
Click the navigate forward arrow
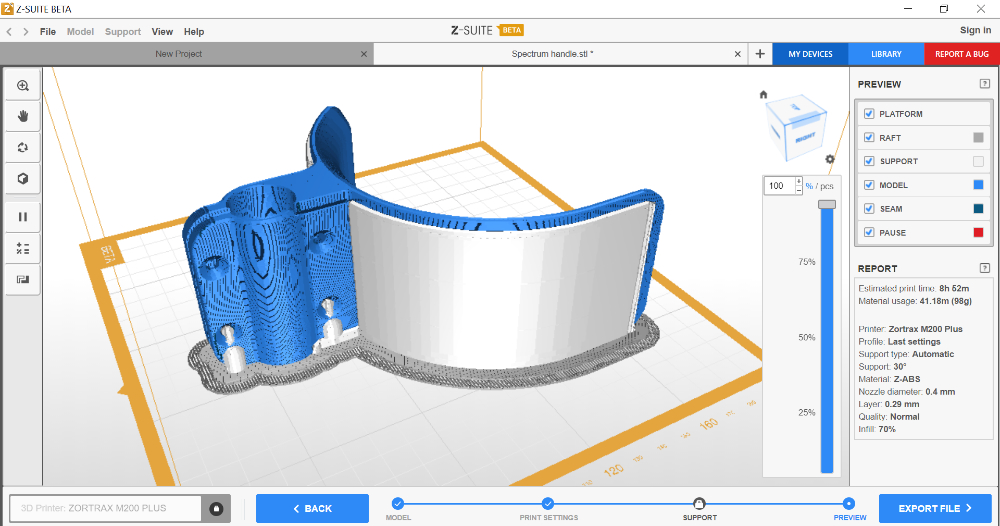(x=26, y=31)
